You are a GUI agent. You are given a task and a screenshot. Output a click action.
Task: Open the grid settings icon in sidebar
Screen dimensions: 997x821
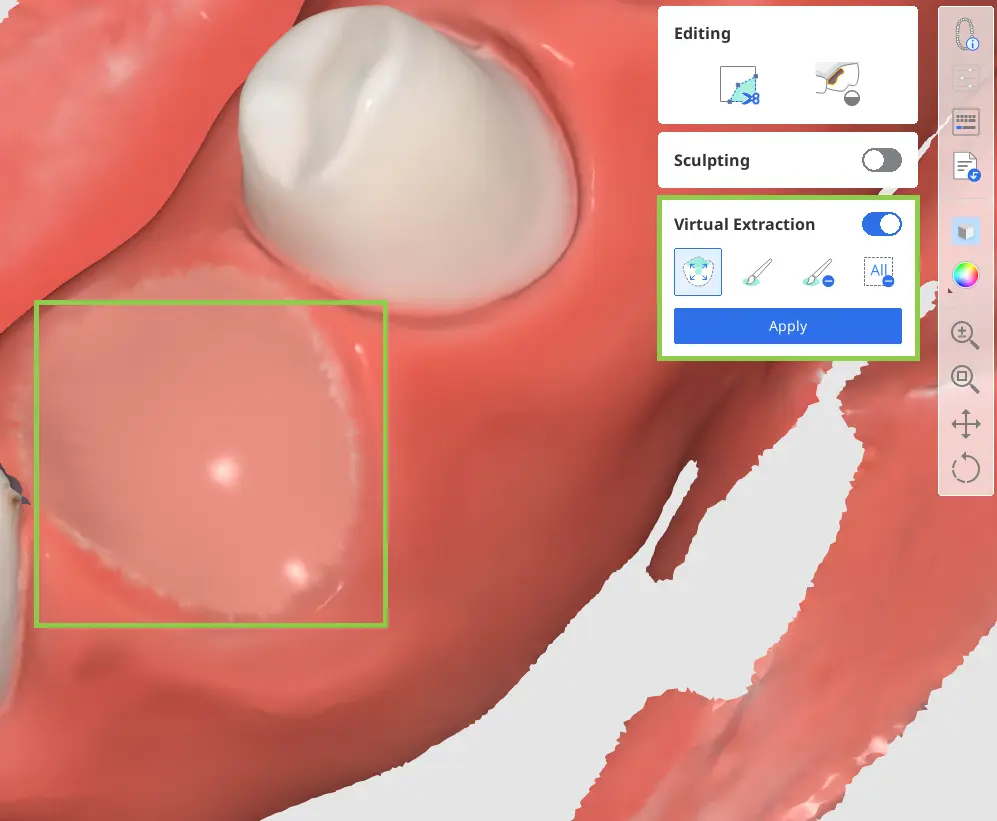pyautogui.click(x=966, y=79)
